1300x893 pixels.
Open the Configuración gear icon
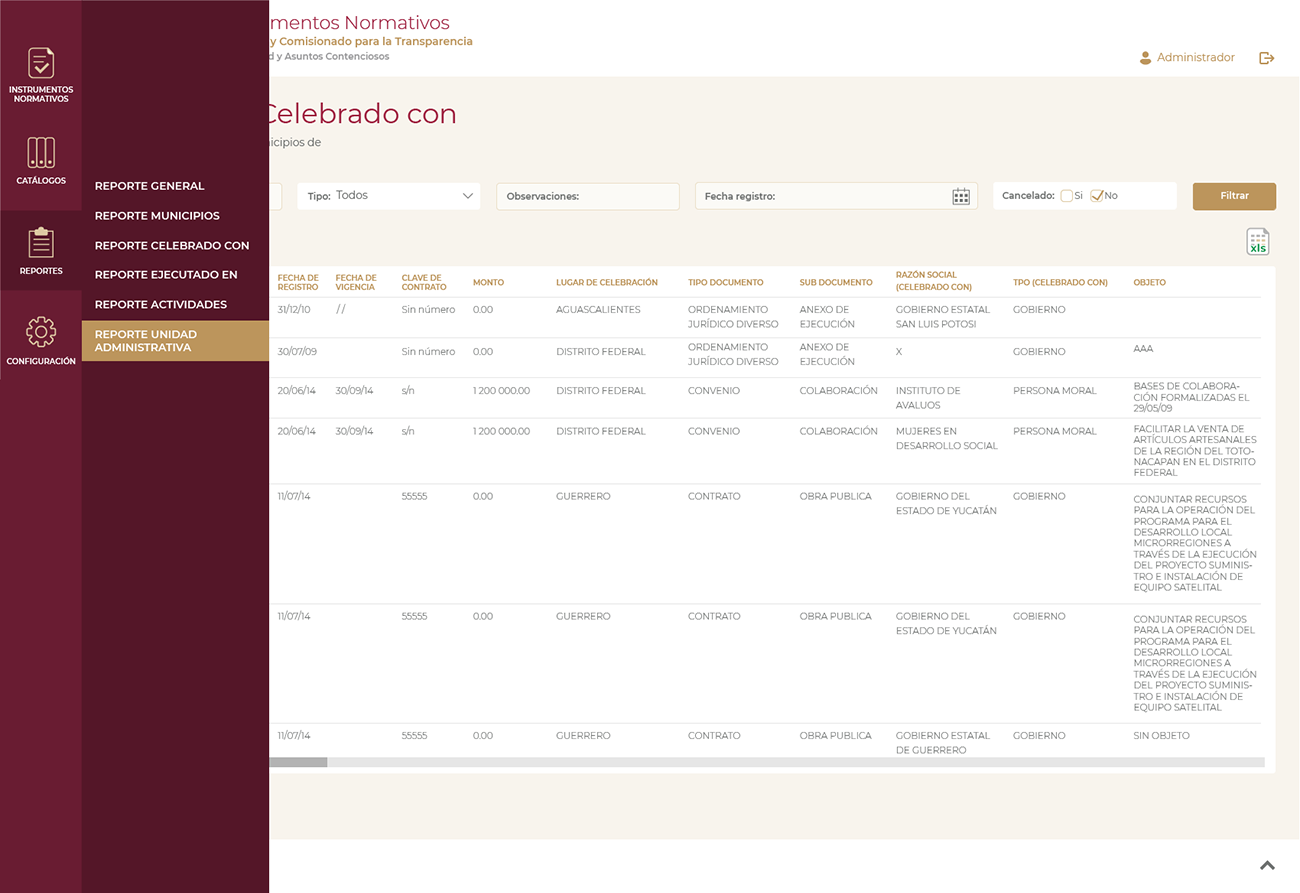[x=41, y=332]
